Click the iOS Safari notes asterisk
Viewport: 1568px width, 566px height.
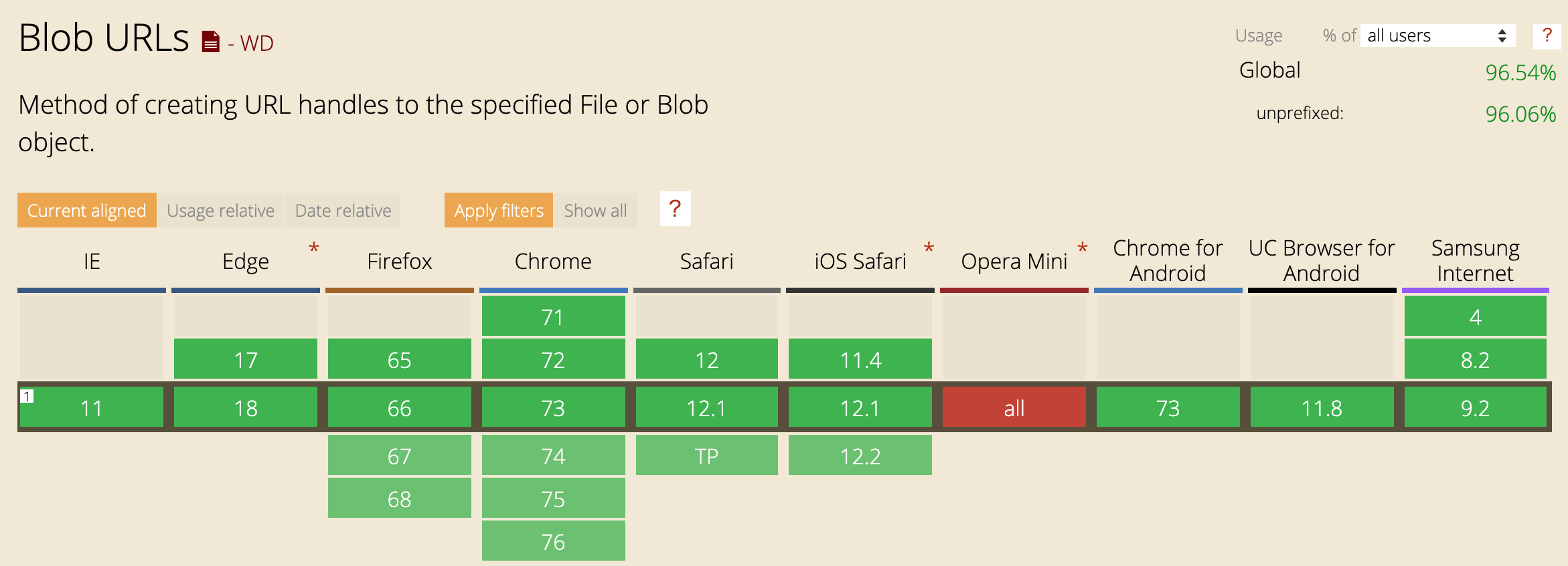pyautogui.click(x=929, y=249)
